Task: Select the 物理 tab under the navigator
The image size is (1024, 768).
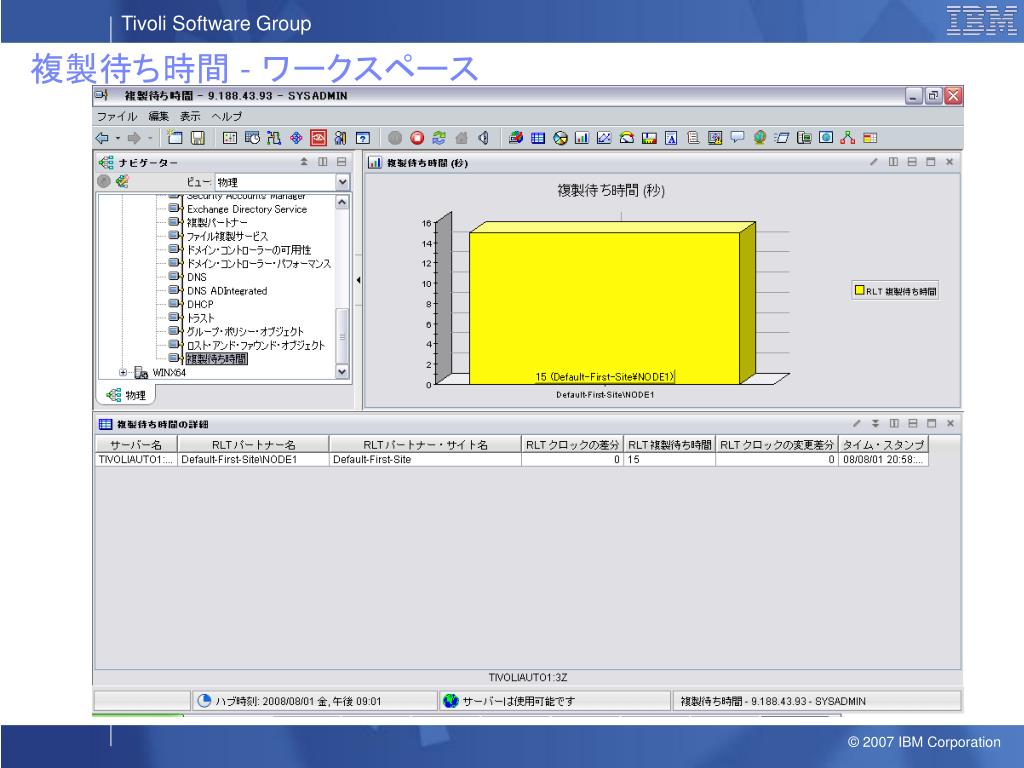Action: [127, 395]
